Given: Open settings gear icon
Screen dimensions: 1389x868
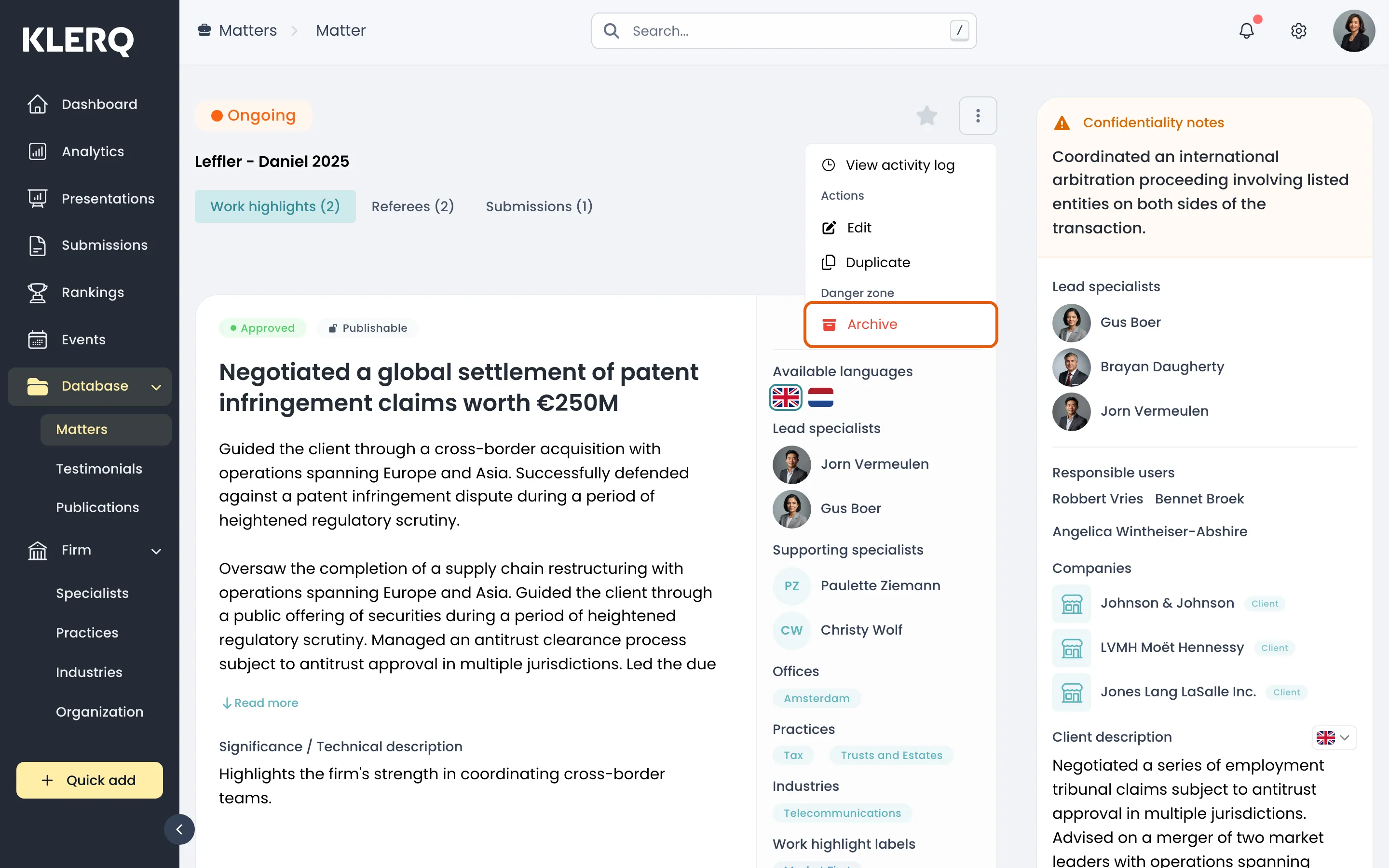Looking at the screenshot, I should click(x=1298, y=30).
